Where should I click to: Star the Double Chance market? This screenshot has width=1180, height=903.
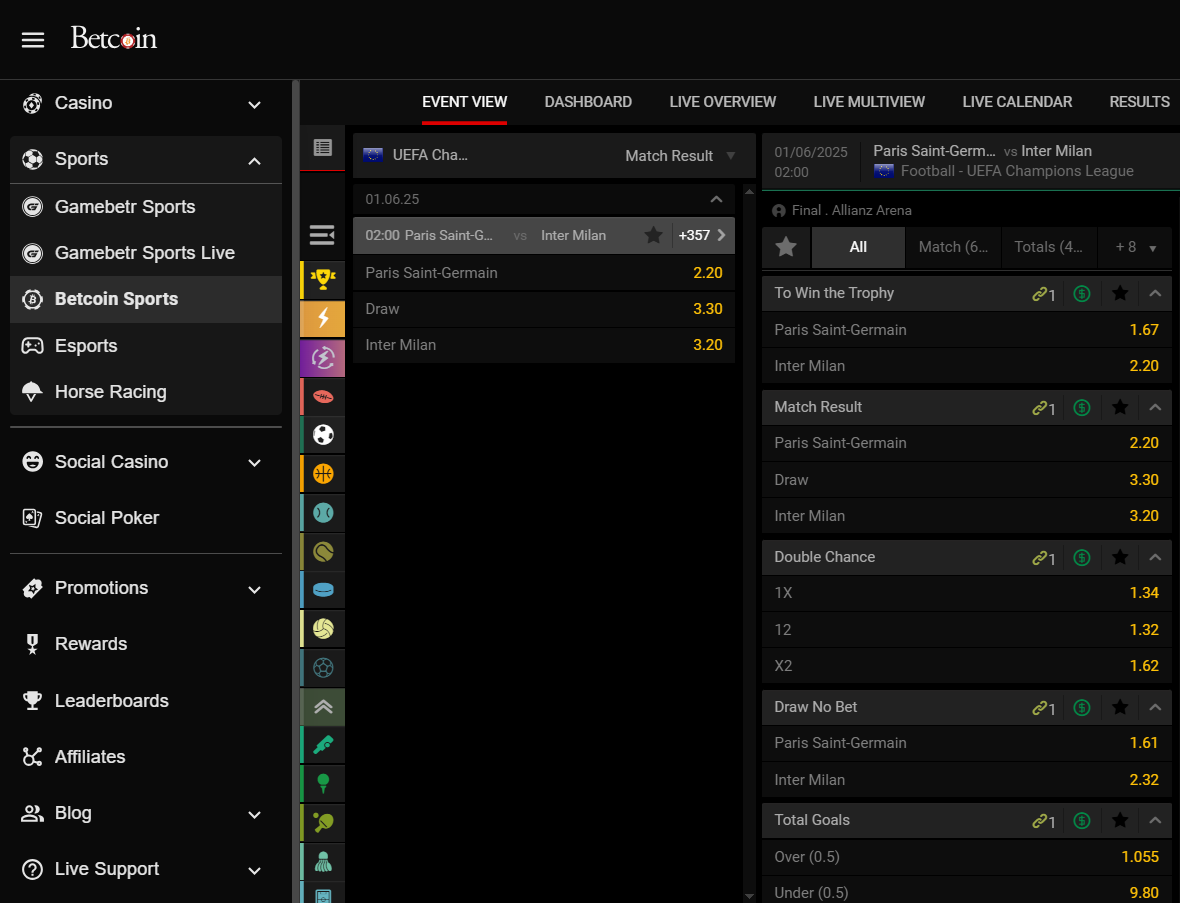(x=1120, y=557)
